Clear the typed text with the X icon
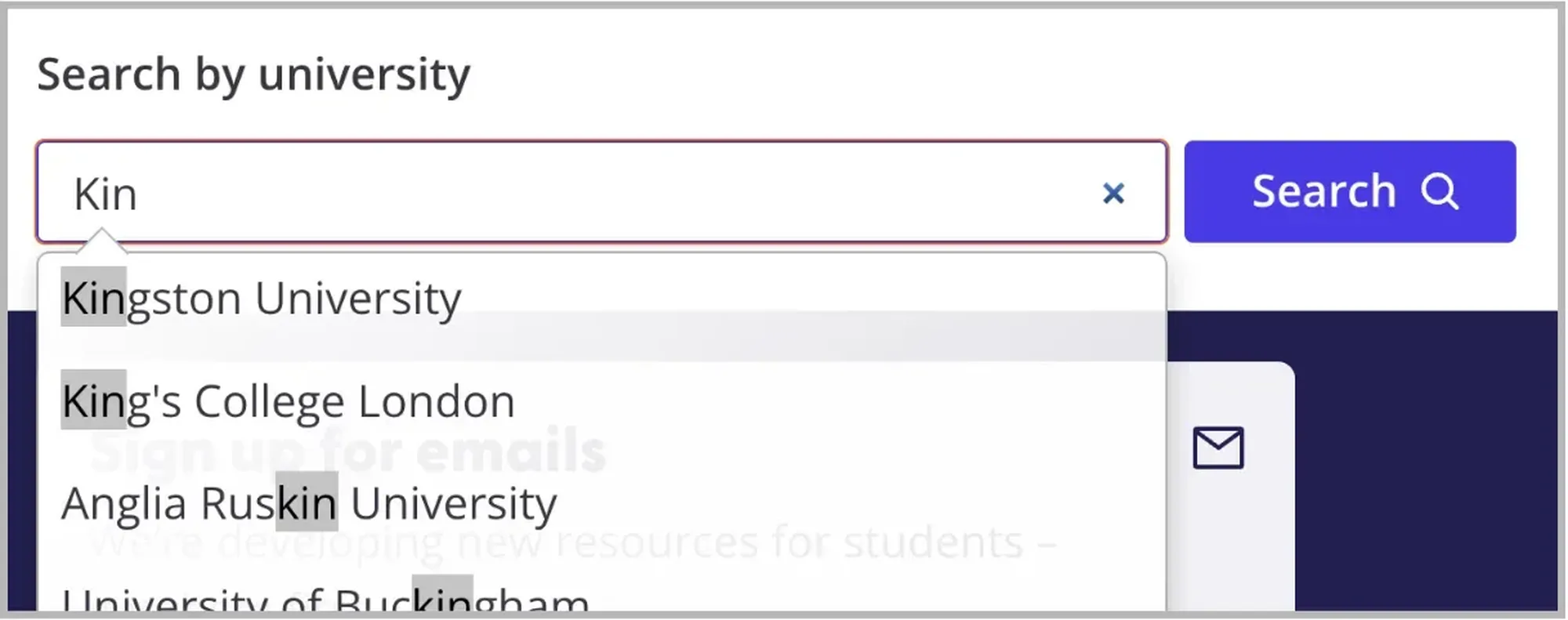The height and width of the screenshot is (620, 1568). click(x=1112, y=193)
